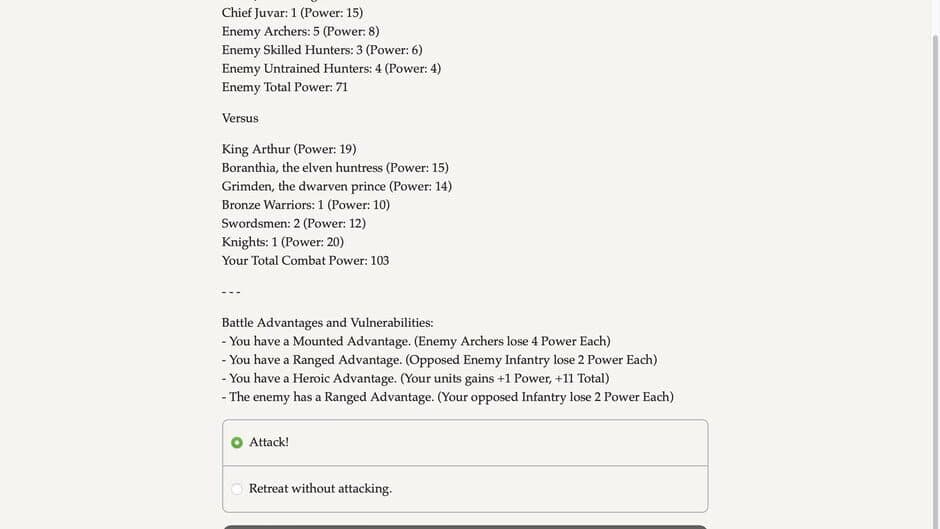Click the Heroic Advantage line

pyautogui.click(x=415, y=379)
